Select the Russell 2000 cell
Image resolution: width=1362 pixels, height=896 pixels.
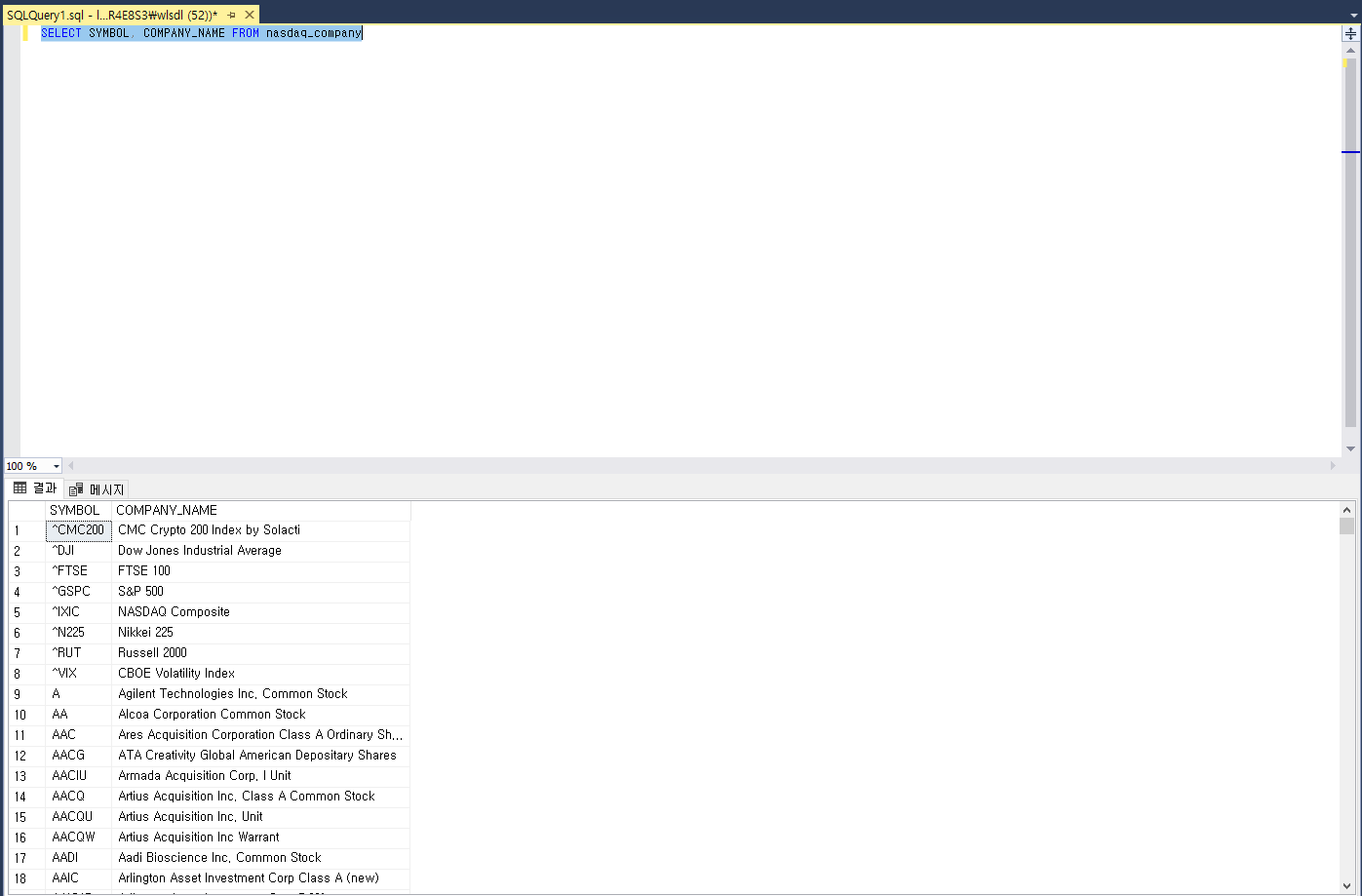coord(260,653)
